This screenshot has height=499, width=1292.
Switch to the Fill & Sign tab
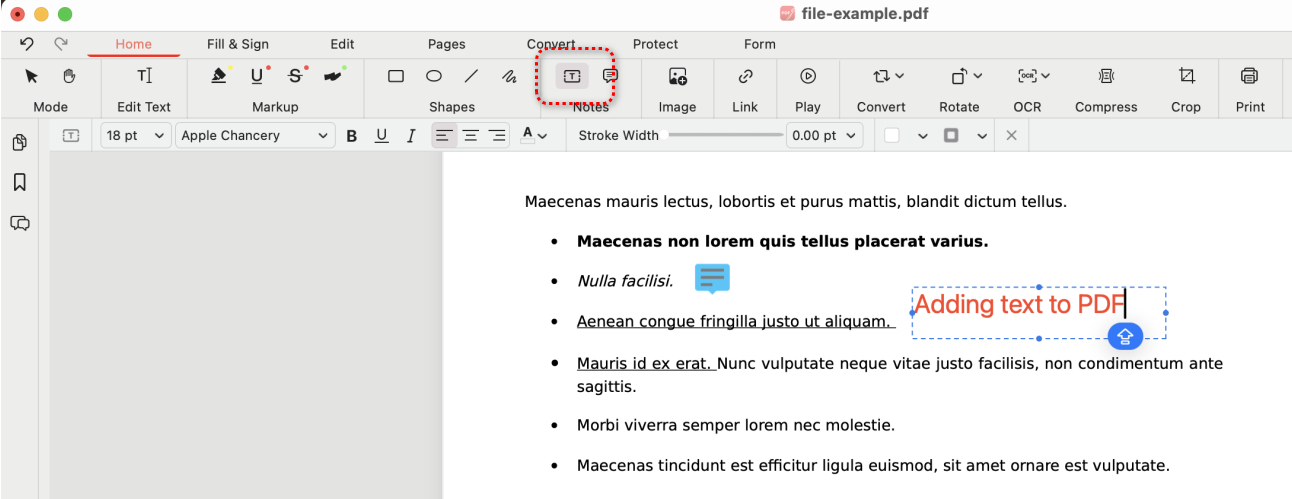[x=238, y=44]
